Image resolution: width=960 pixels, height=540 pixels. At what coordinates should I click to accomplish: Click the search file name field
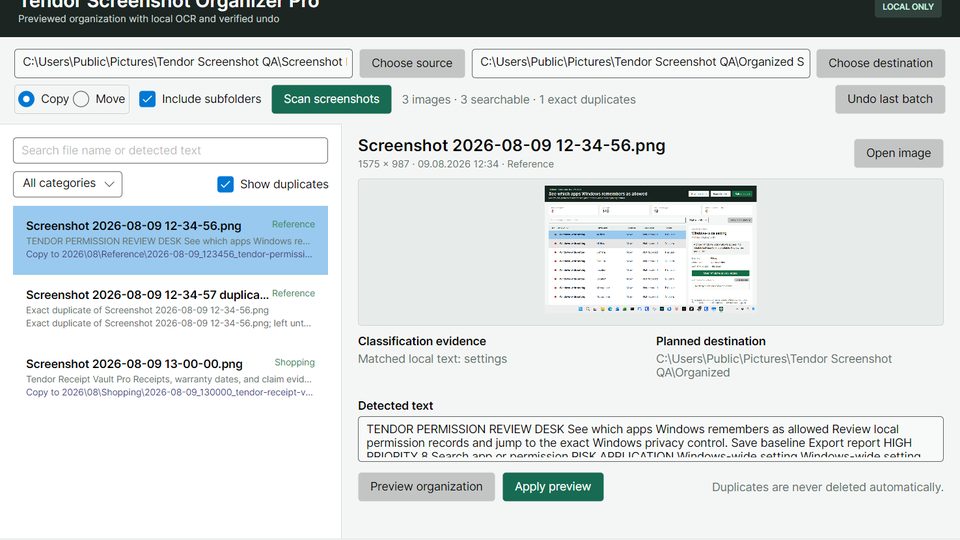pyautogui.click(x=170, y=151)
